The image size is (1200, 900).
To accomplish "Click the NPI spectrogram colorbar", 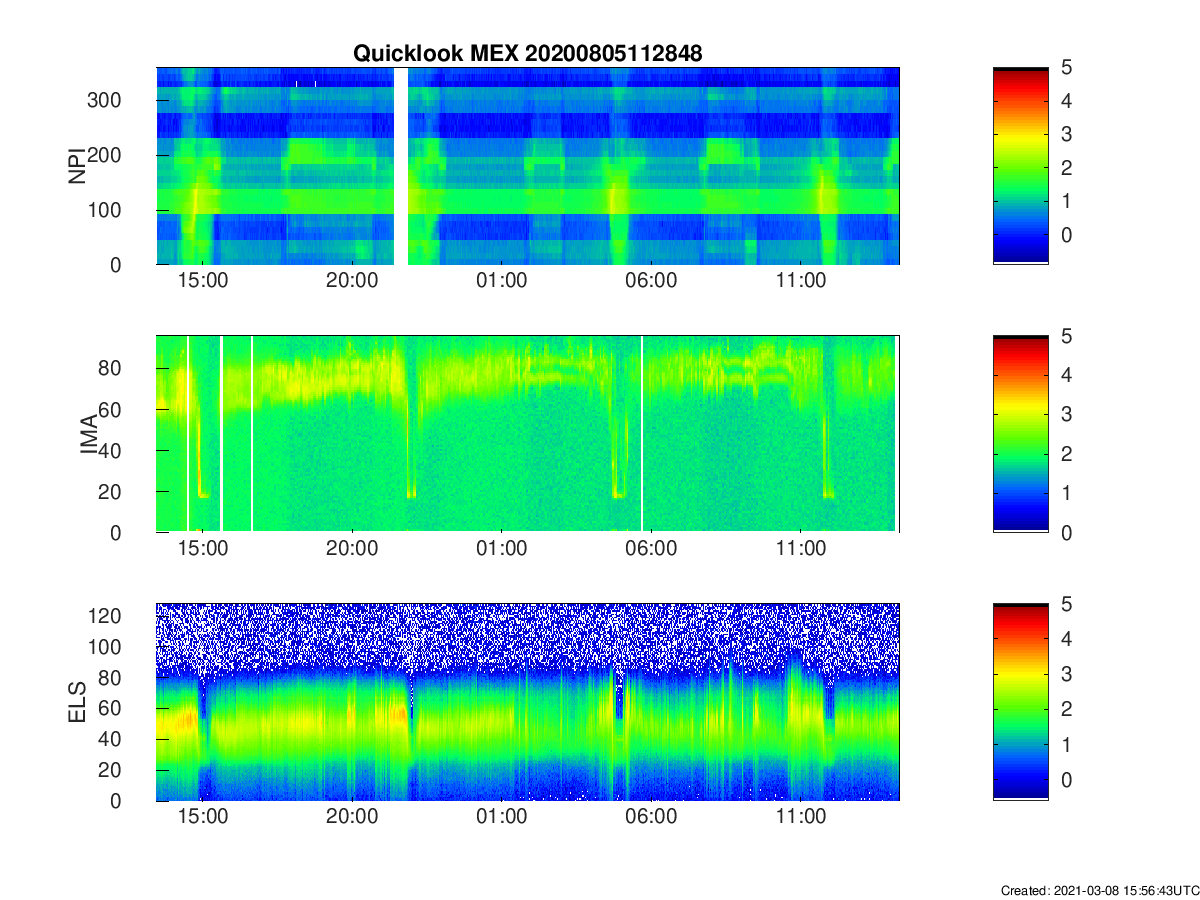I will 1020,166.
